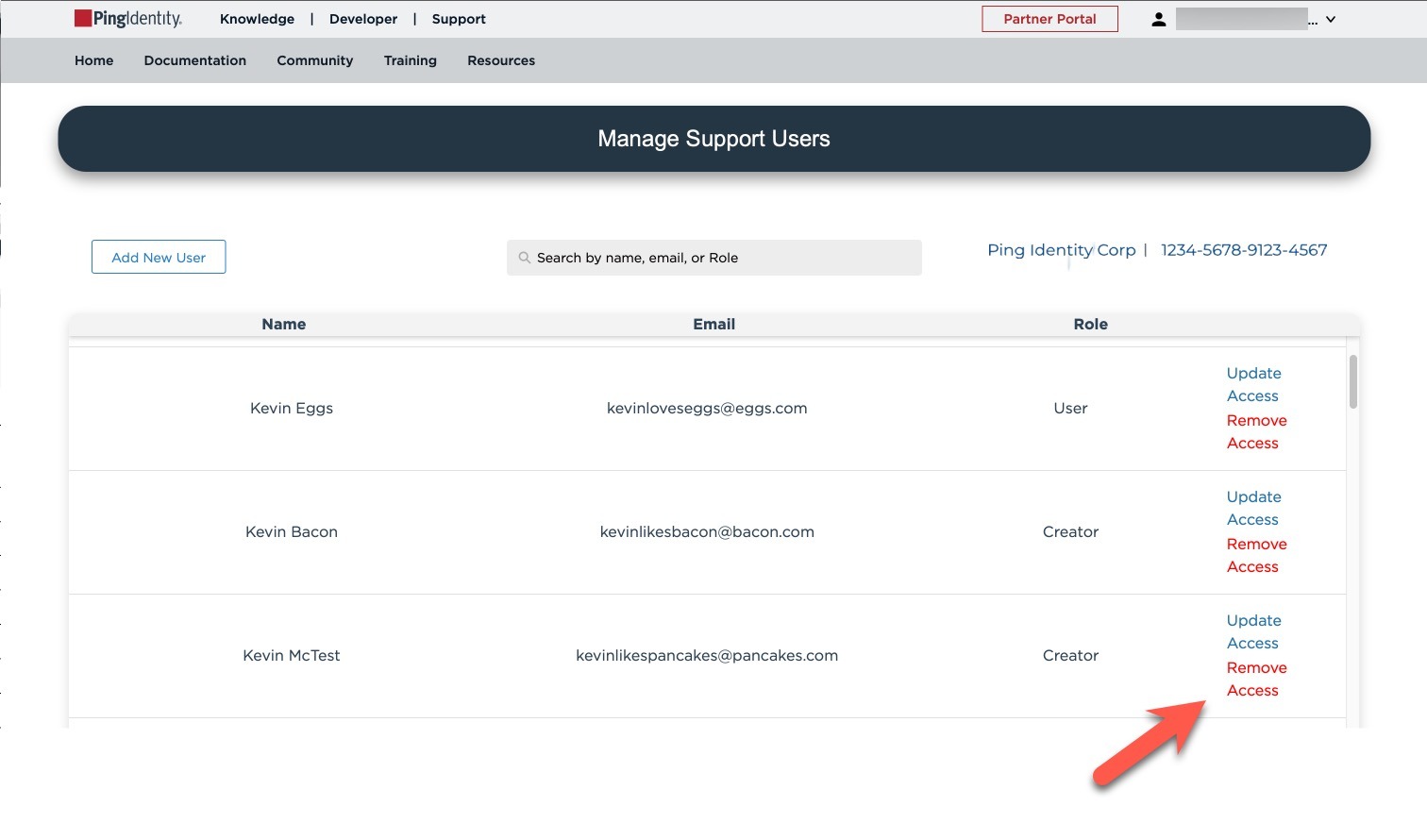Open the Developer menu
Viewport: 1427px width, 840px height.
[363, 19]
